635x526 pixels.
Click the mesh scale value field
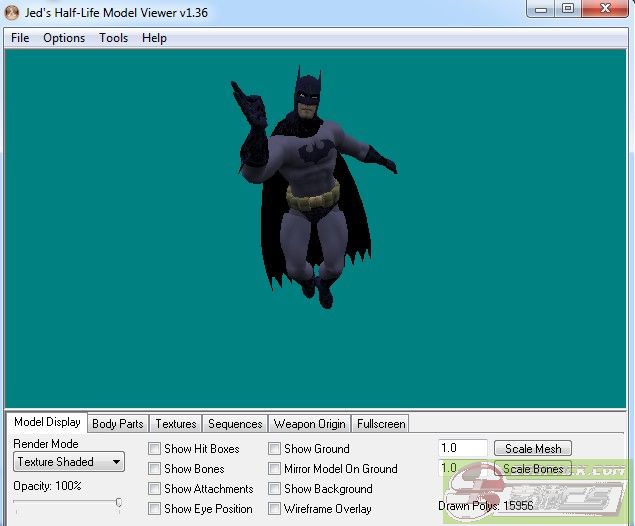point(463,448)
